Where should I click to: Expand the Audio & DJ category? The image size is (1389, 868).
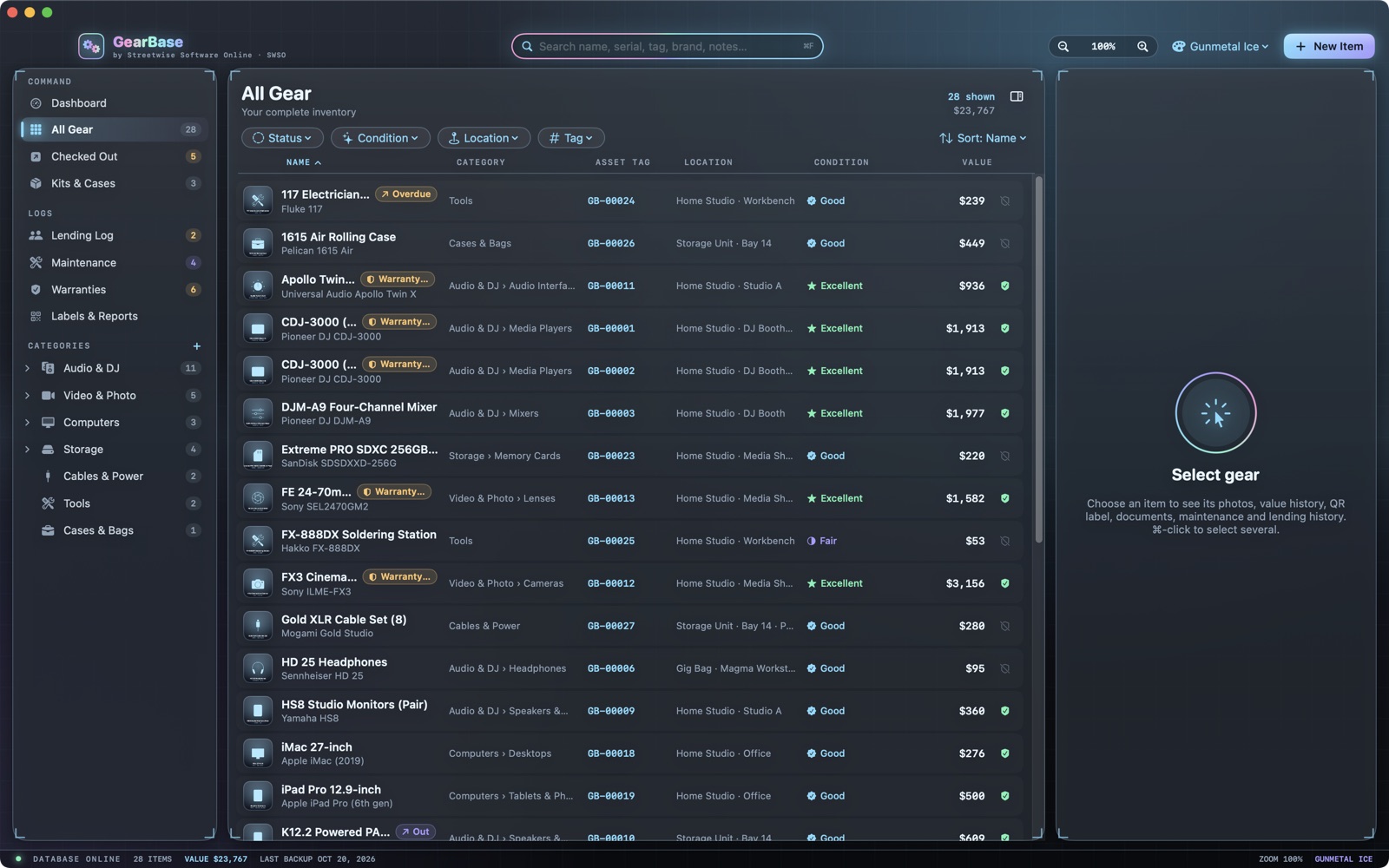[x=27, y=369]
